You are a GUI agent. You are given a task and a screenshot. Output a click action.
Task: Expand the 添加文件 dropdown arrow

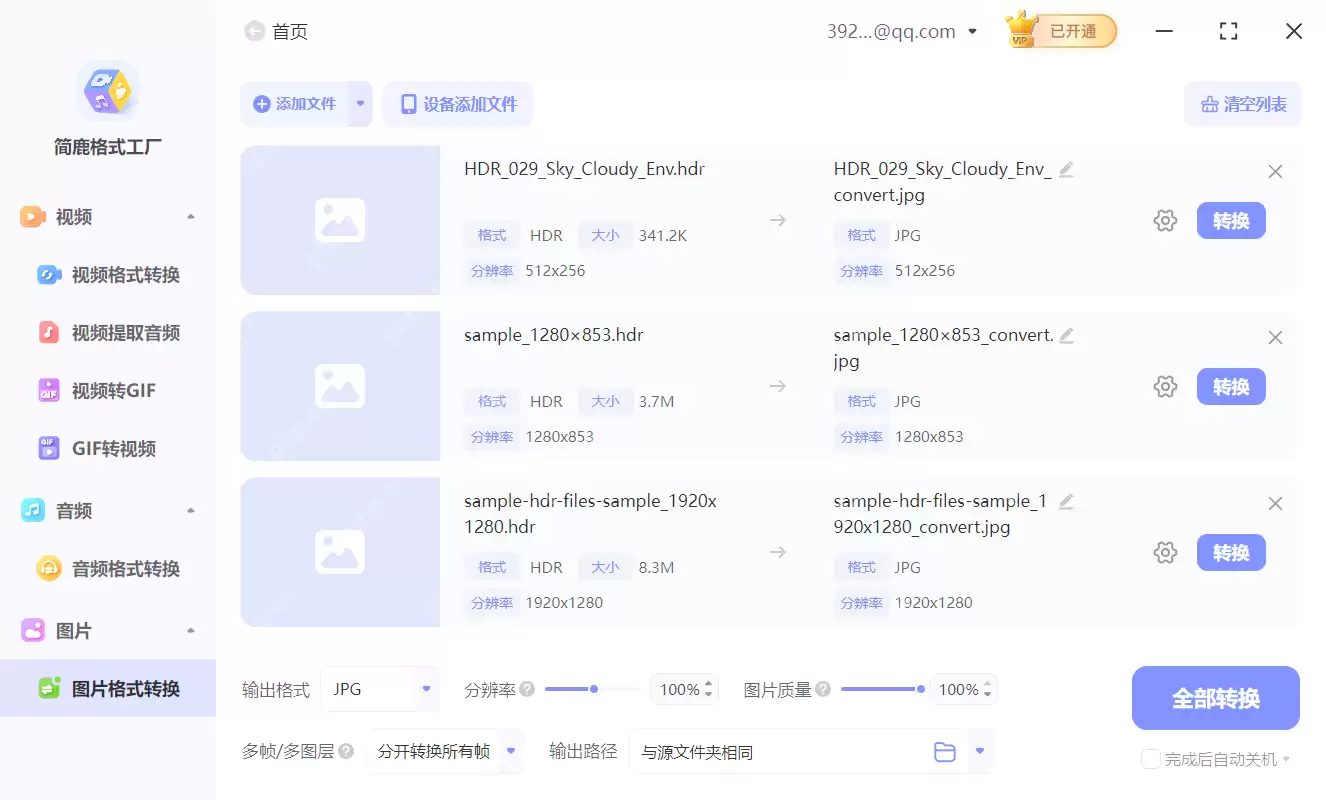tap(361, 104)
